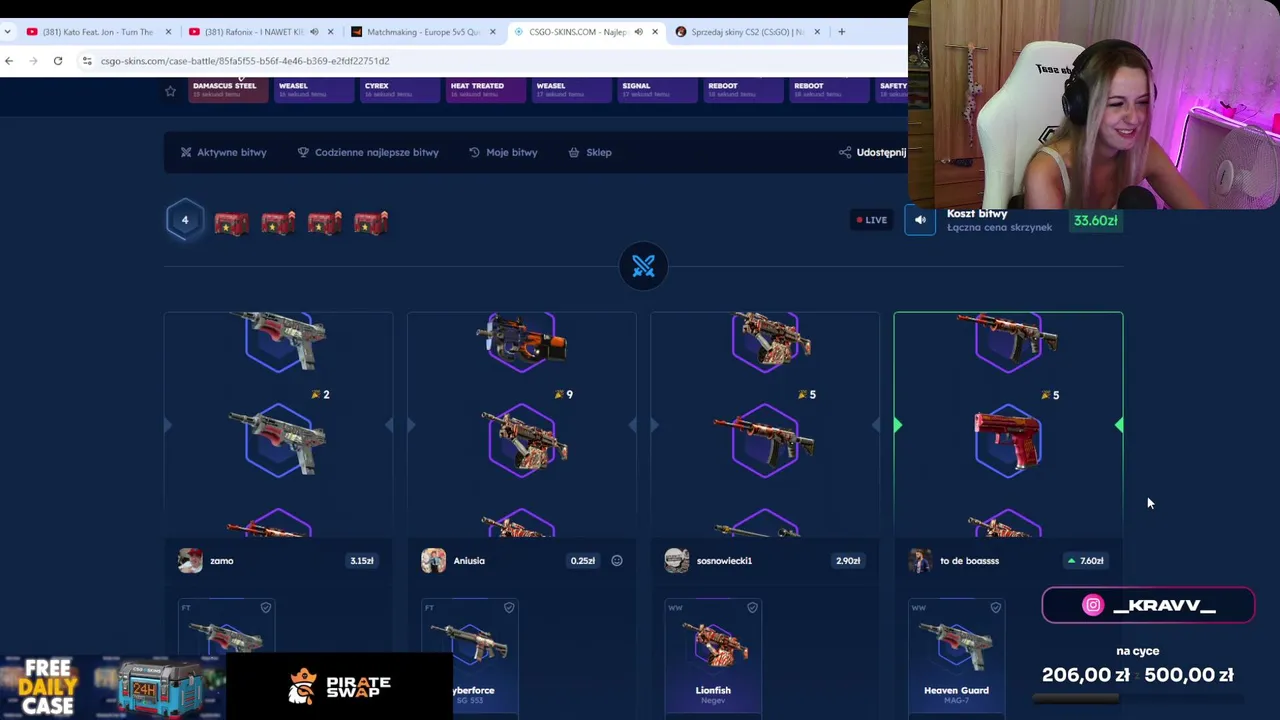Click the SAFETY drop card
This screenshot has width=1280, height=720.
pyautogui.click(x=893, y=90)
